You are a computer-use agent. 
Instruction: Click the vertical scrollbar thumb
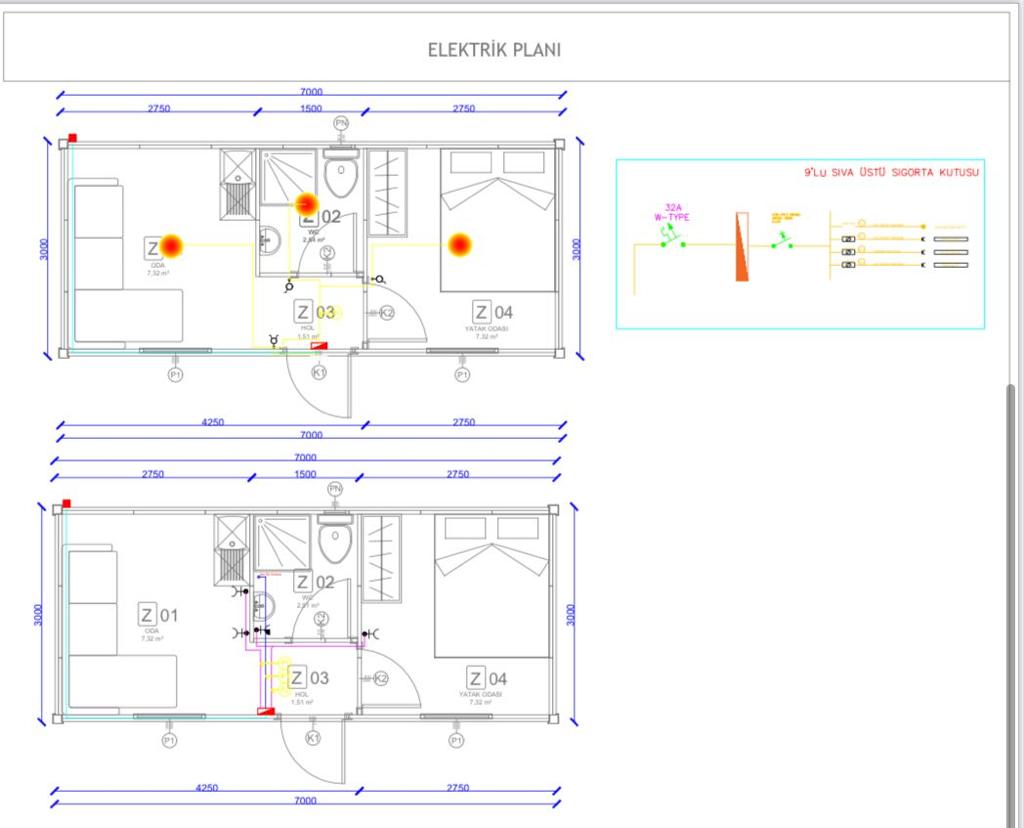tap(1010, 600)
